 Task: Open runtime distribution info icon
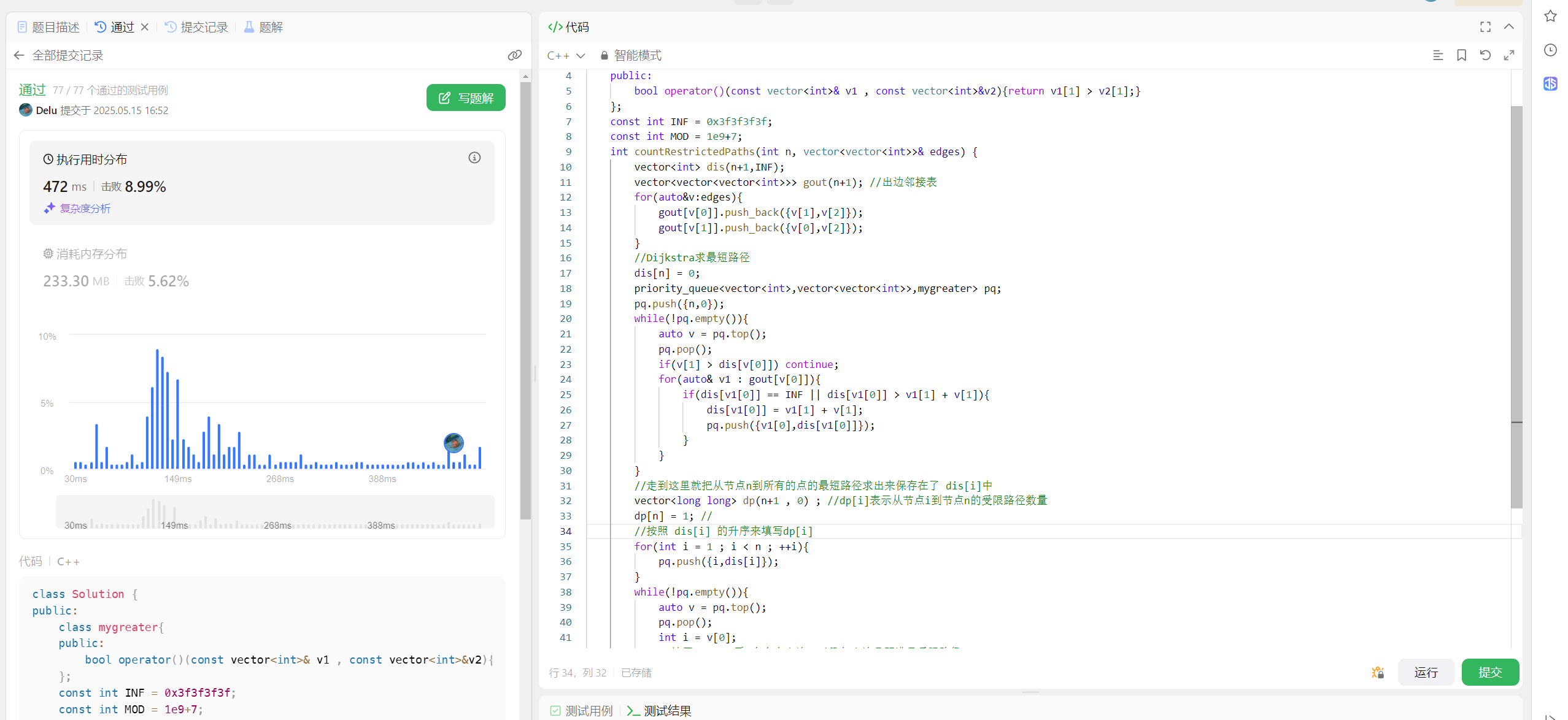pos(474,158)
